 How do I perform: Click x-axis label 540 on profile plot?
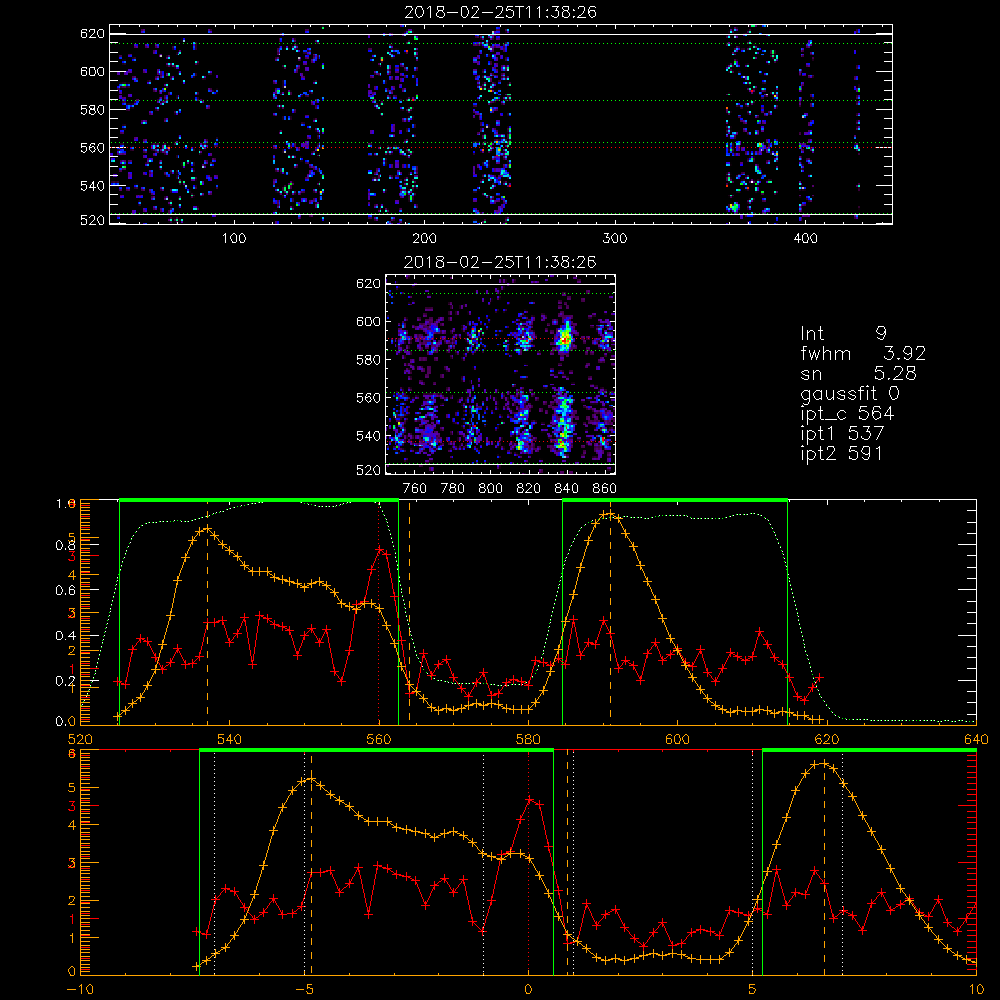coord(230,739)
